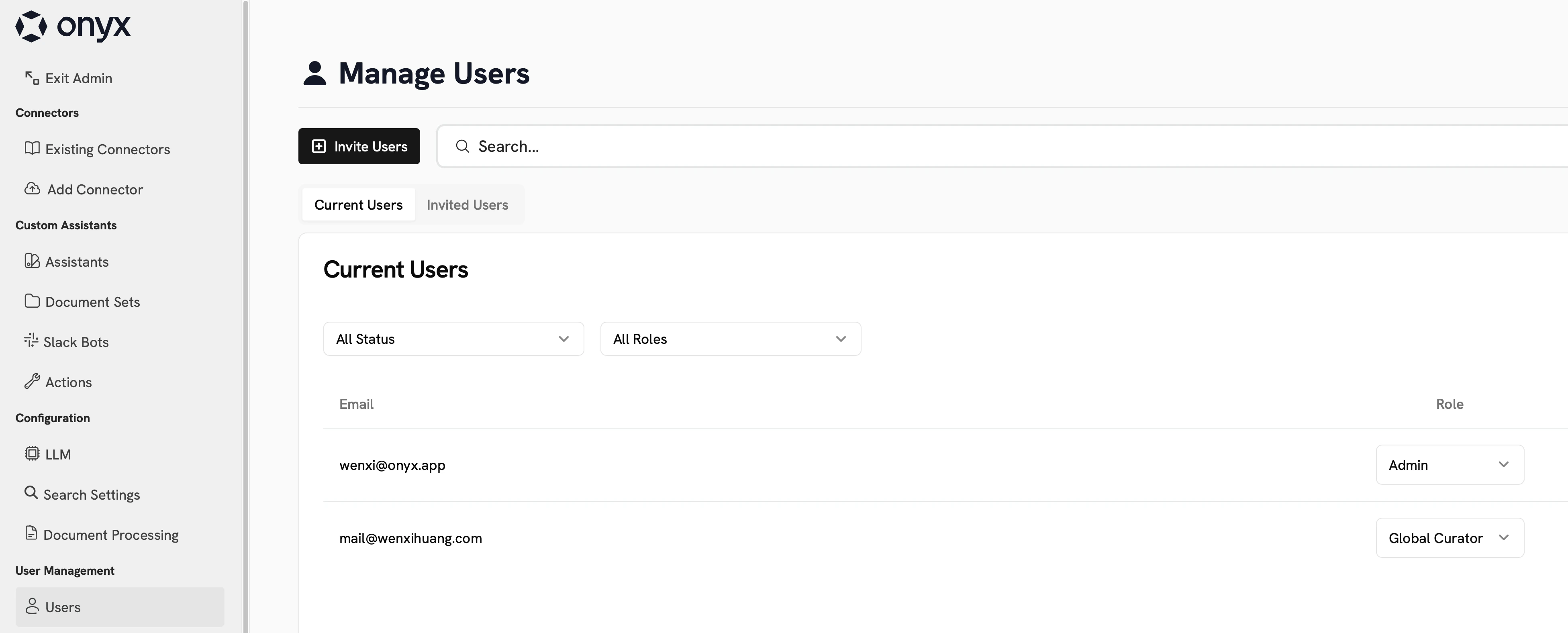Click the Invite Users button
Viewport: 1568px width, 633px height.
click(x=359, y=146)
